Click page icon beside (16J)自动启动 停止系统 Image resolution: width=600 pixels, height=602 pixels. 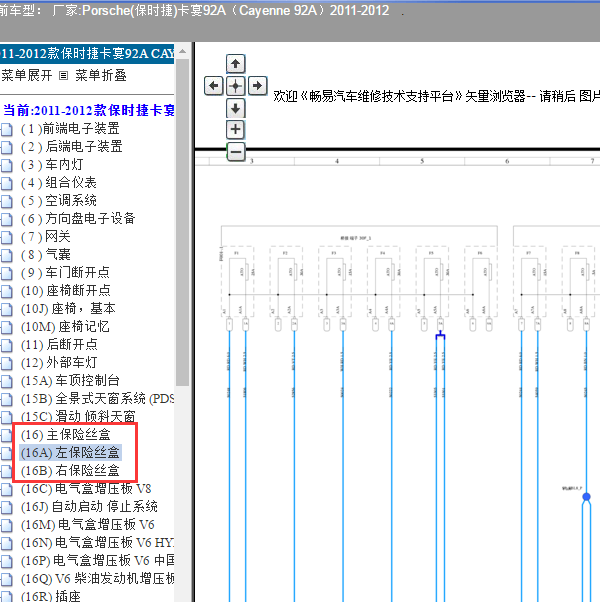[7, 508]
